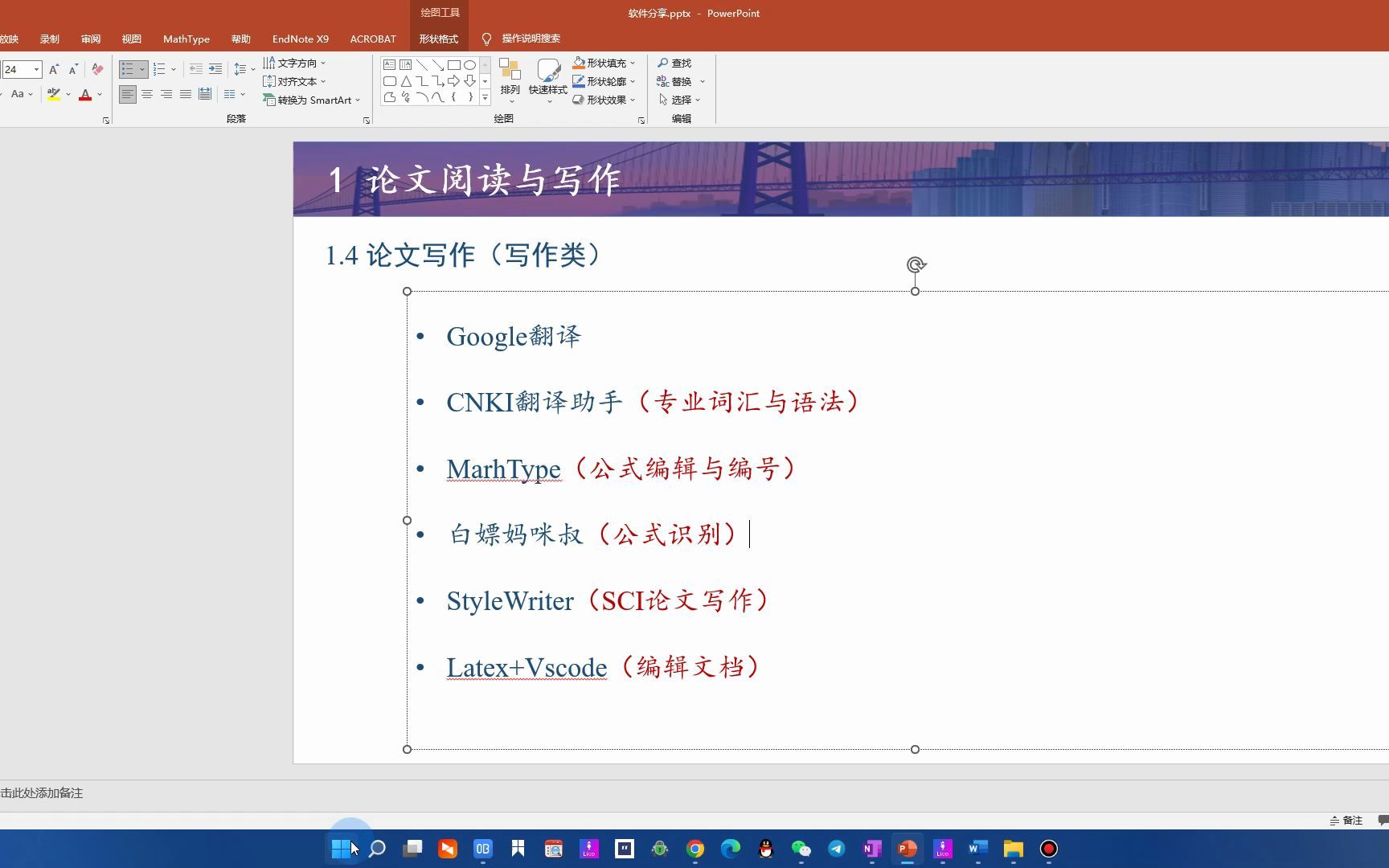Screen dimensions: 1389x868
Task: Open the font color dropdown arrow
Action: (100, 94)
